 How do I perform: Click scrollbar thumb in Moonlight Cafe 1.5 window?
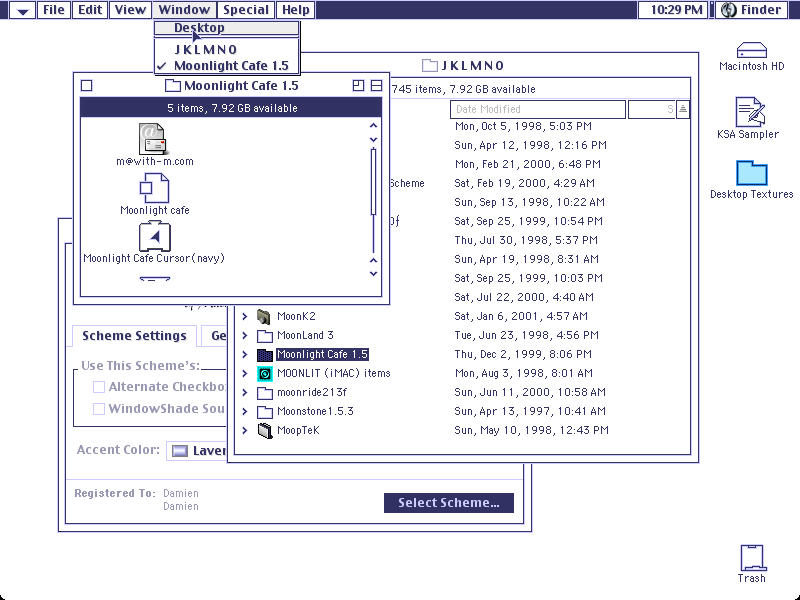point(373,182)
